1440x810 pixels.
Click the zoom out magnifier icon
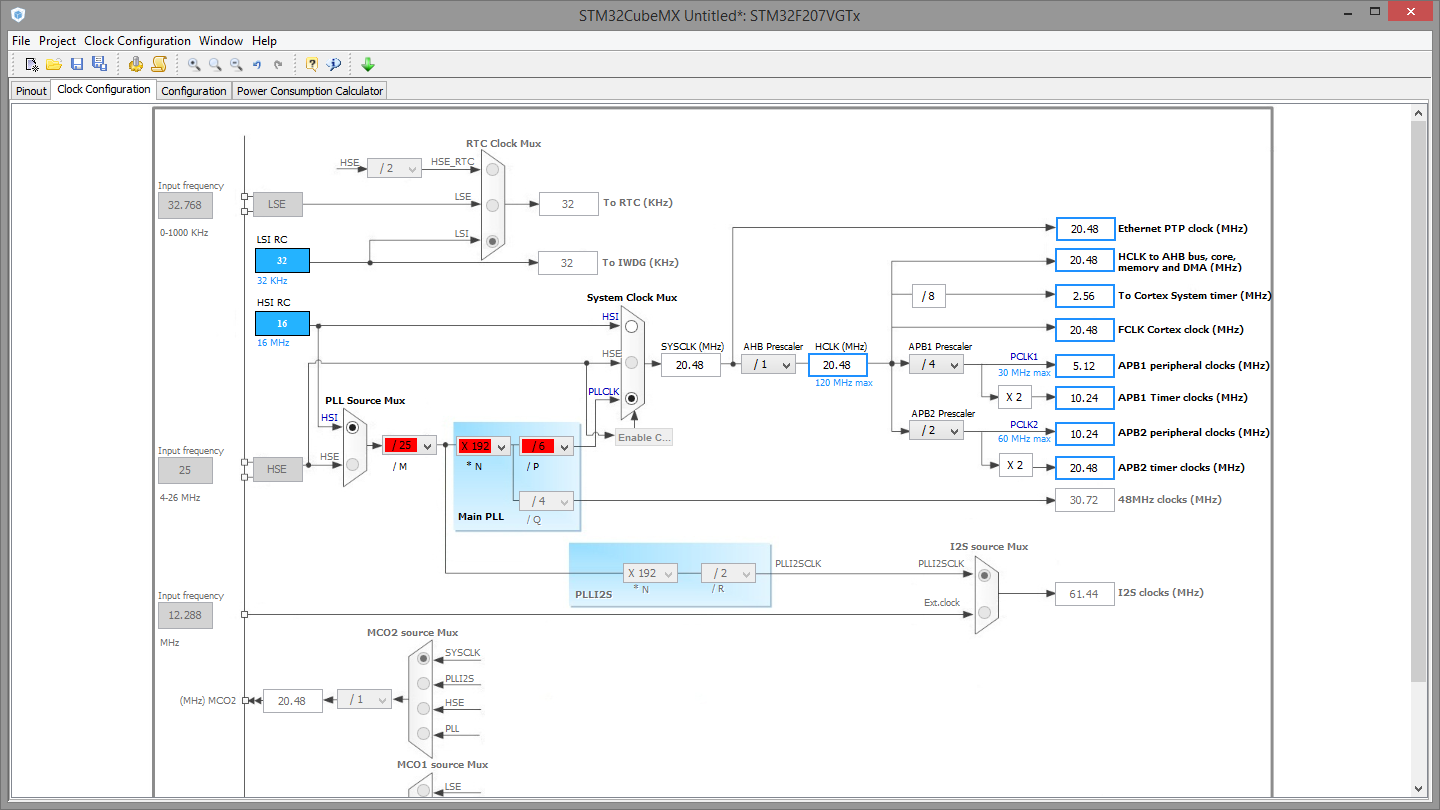pyautogui.click(x=236, y=64)
